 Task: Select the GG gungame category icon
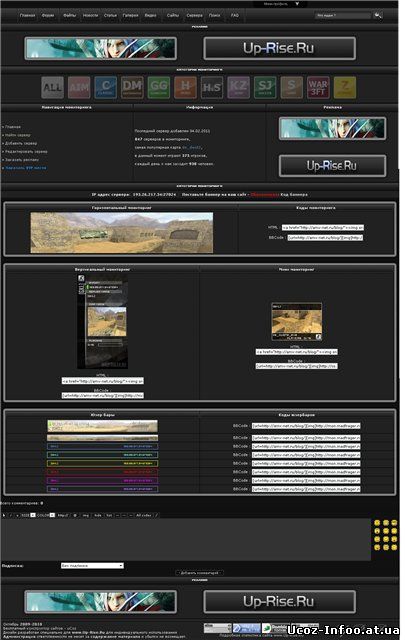[159, 87]
